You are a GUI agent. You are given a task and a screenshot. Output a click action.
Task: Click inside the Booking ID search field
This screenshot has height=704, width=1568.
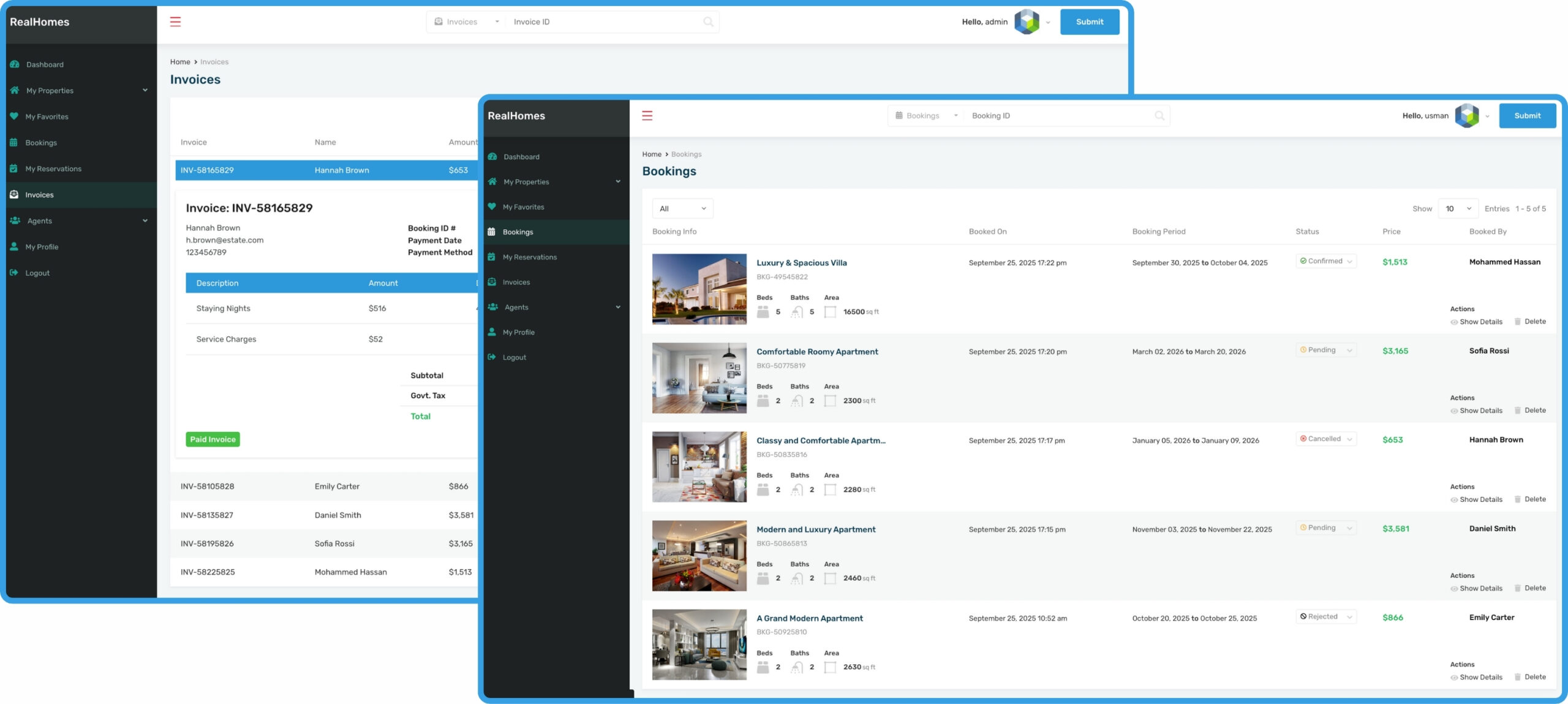click(x=1060, y=115)
